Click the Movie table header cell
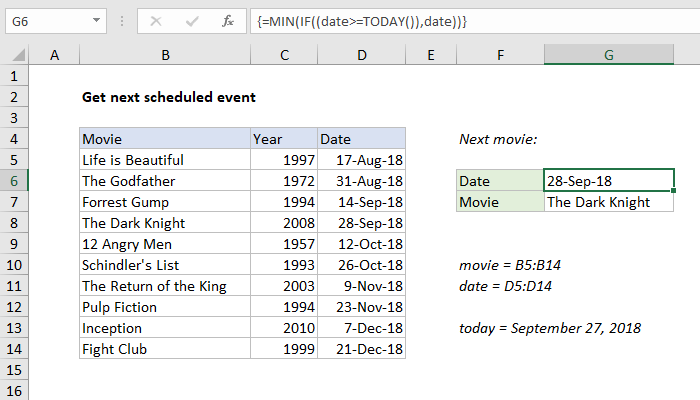Viewport: 700px width, 400px height. 164,139
